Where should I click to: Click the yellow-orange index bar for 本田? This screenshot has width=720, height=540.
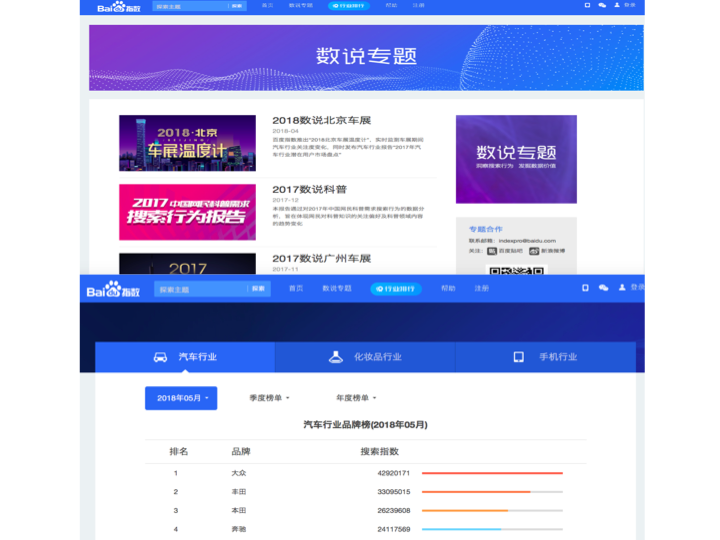[465, 511]
